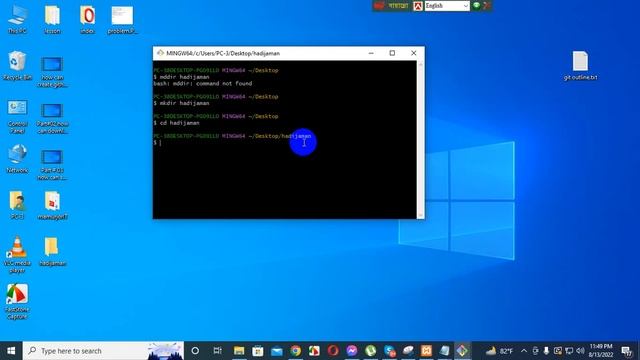Open the Mail app on the taskbar
Image resolution: width=640 pixels, height=360 pixels.
(x=277, y=351)
